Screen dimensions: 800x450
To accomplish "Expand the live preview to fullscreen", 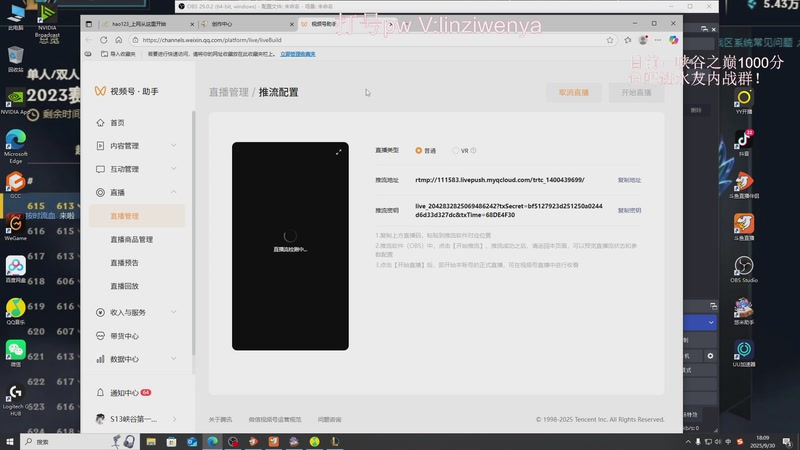I will tap(339, 152).
